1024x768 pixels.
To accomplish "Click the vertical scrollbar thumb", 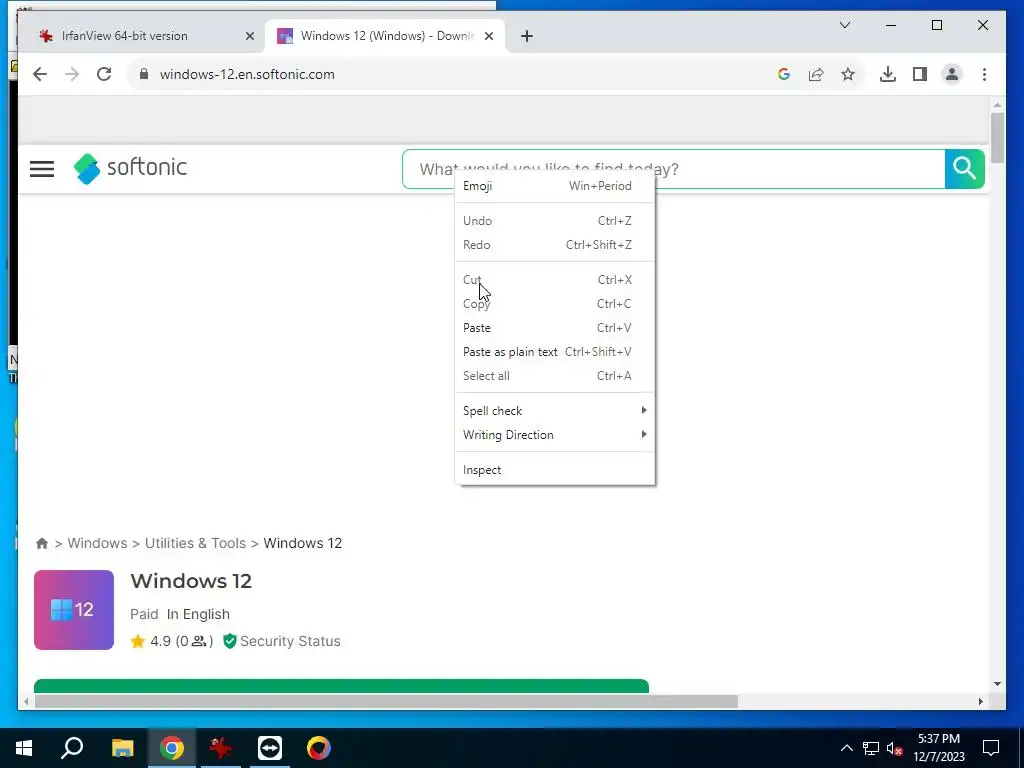I will [997, 138].
